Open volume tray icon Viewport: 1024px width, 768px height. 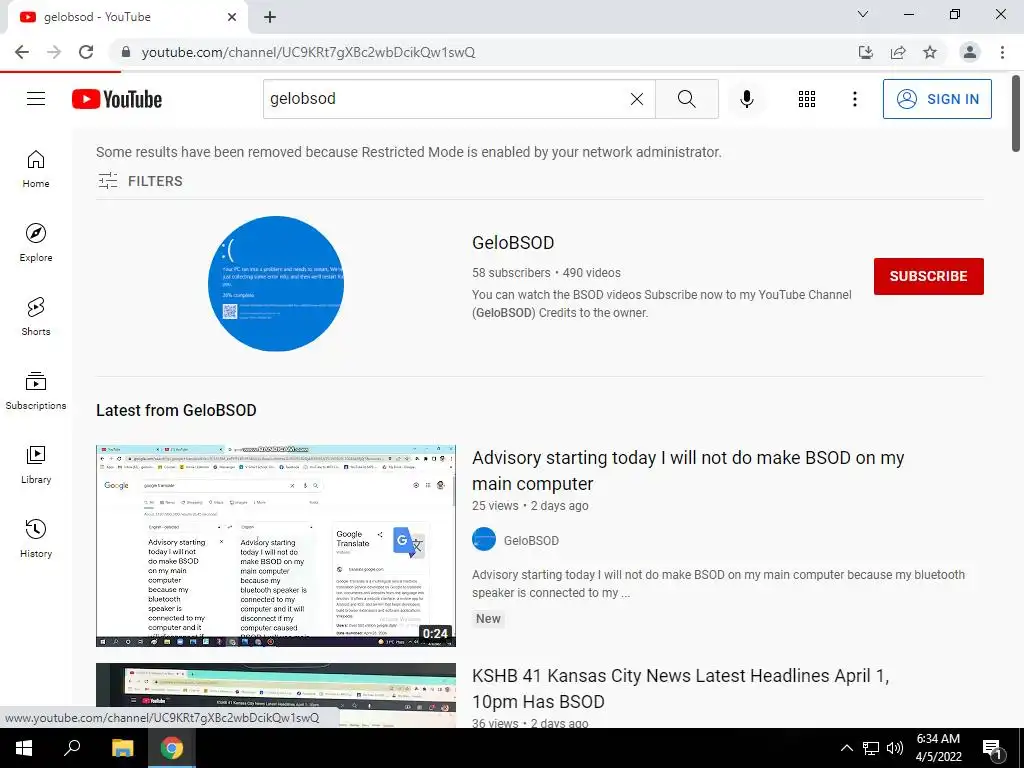coord(895,748)
